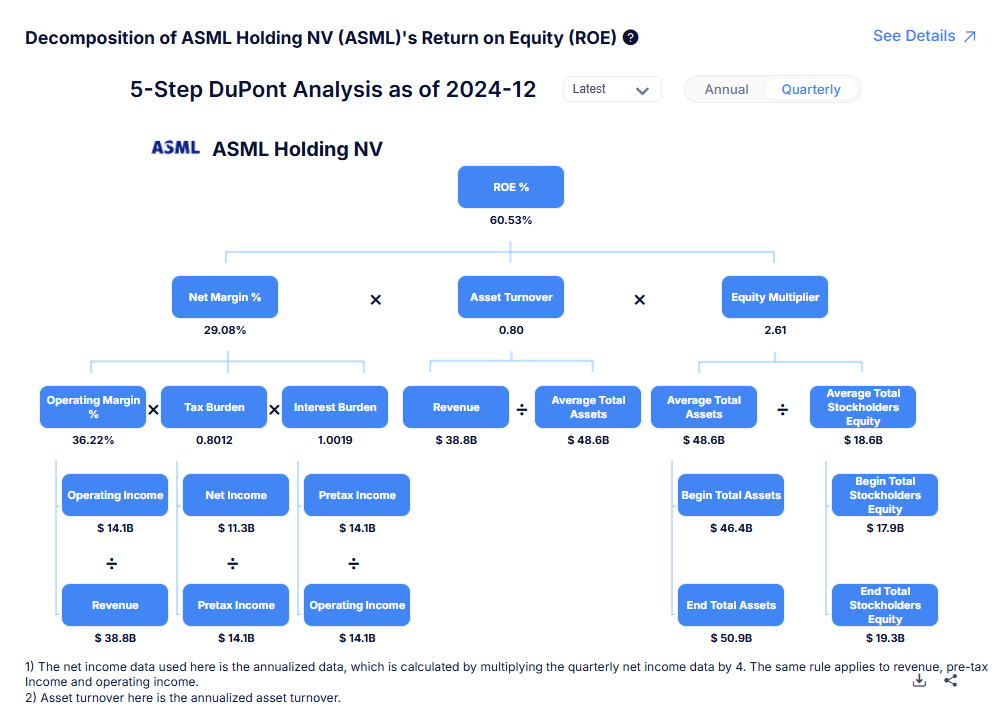Click the End Total Assets box
Screen dimensions: 1004x709
click(x=731, y=605)
